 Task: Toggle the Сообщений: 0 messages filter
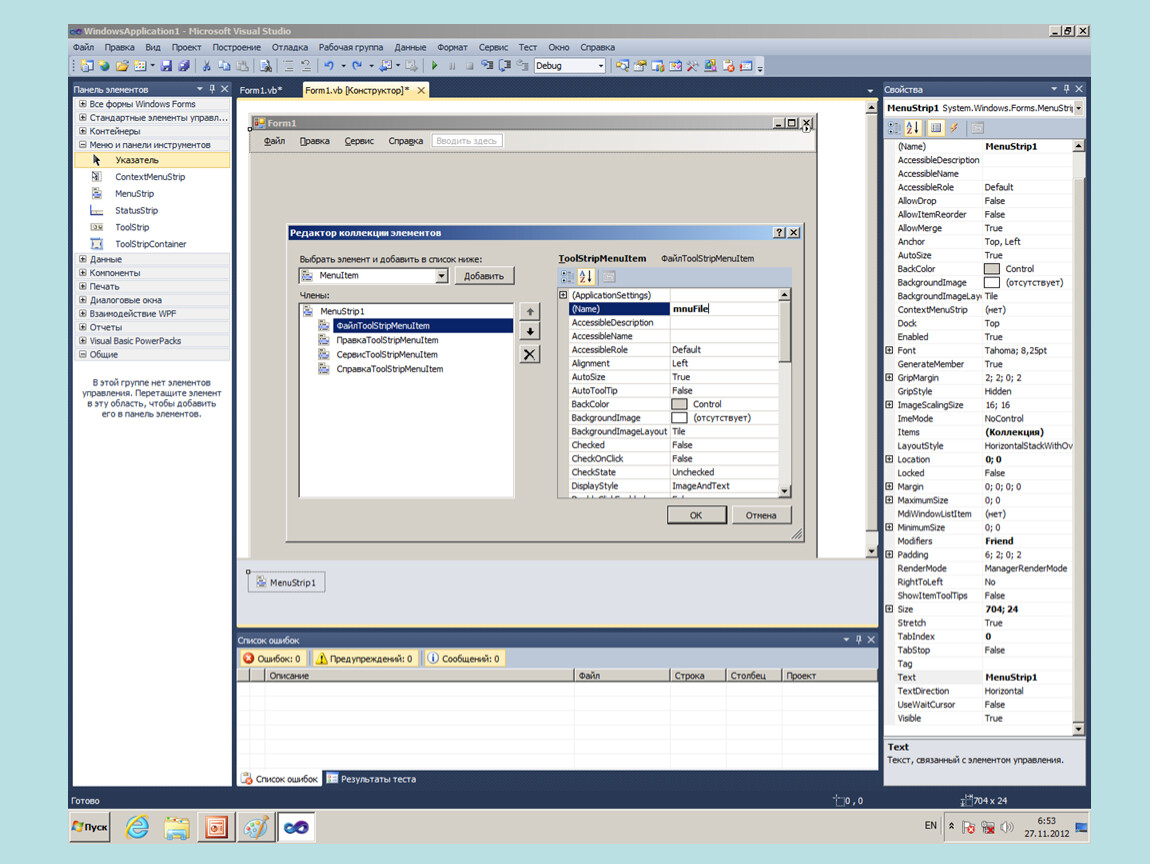[464, 659]
